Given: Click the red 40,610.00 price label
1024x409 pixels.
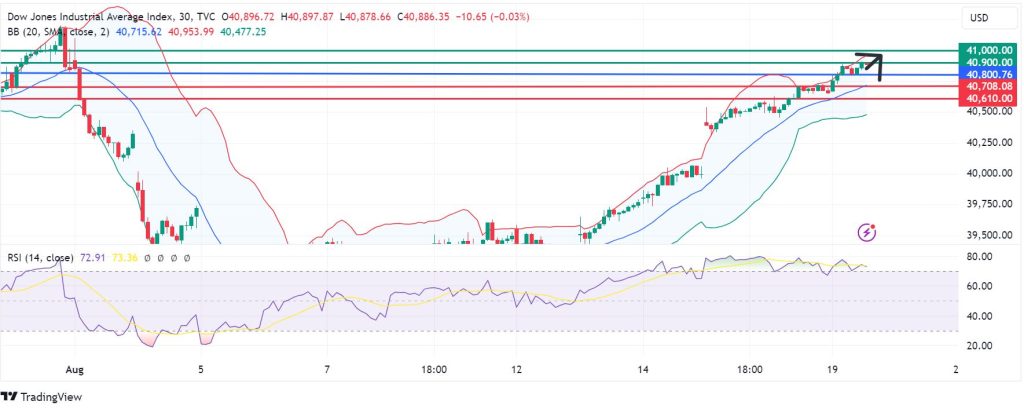Looking at the screenshot, I should pyautogui.click(x=989, y=99).
